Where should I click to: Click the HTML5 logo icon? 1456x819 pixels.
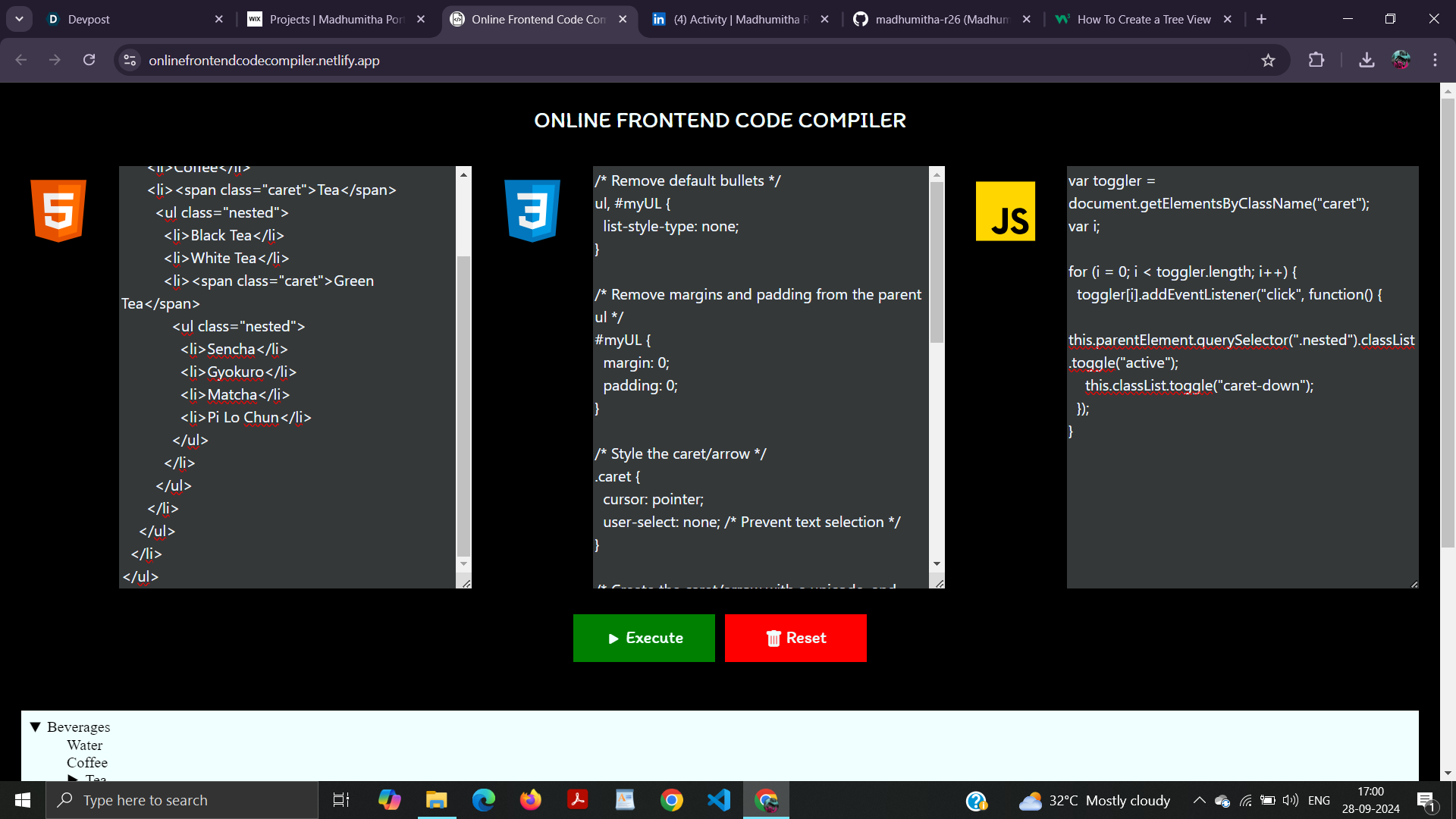pos(58,211)
